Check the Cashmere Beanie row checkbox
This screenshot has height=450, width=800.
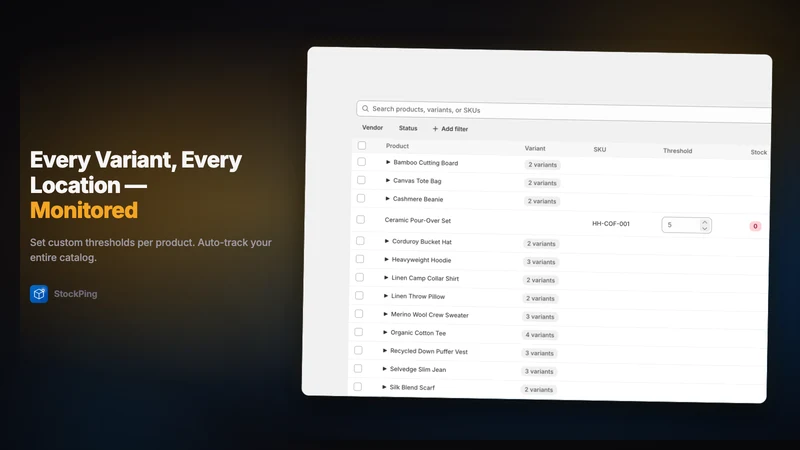(361, 198)
